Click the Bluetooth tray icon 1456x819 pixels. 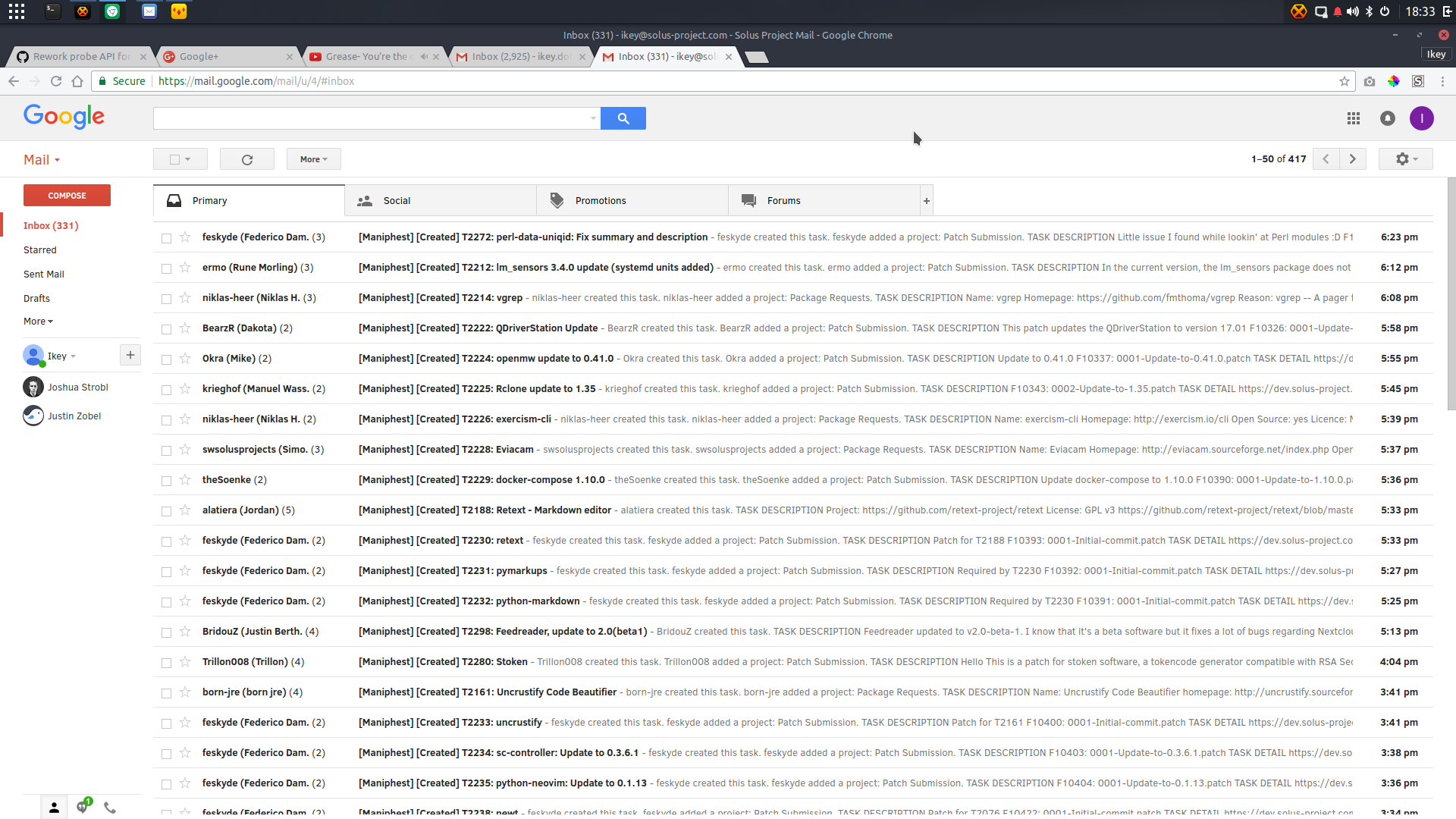1369,11
